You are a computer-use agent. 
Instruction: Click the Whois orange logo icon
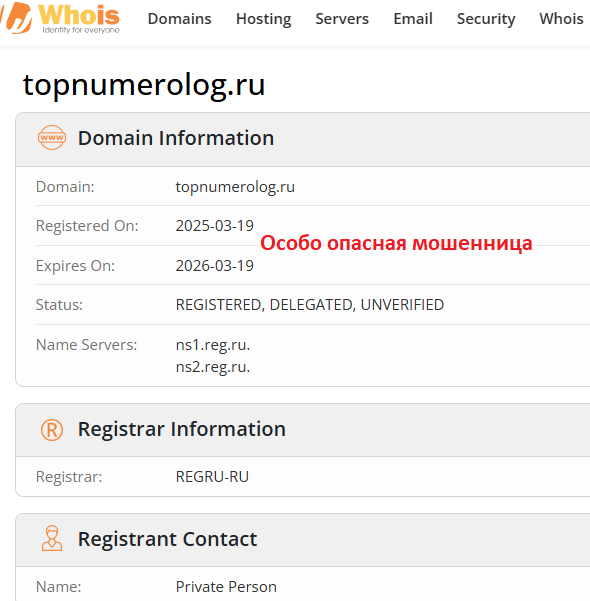(16, 18)
